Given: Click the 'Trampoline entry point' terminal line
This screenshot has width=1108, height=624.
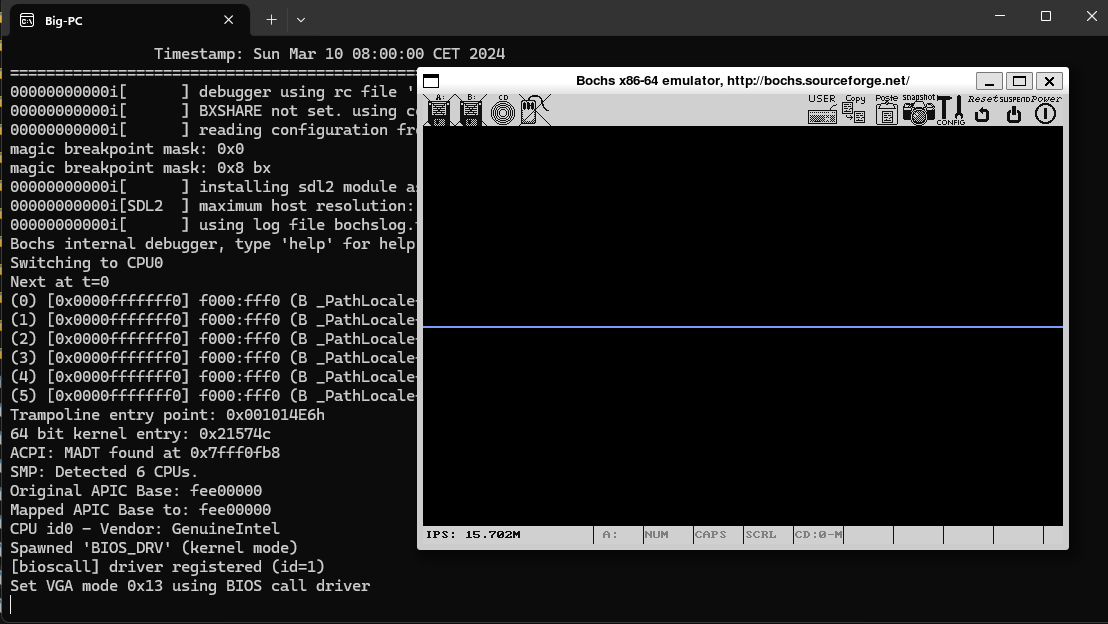Looking at the screenshot, I should tap(167, 415).
